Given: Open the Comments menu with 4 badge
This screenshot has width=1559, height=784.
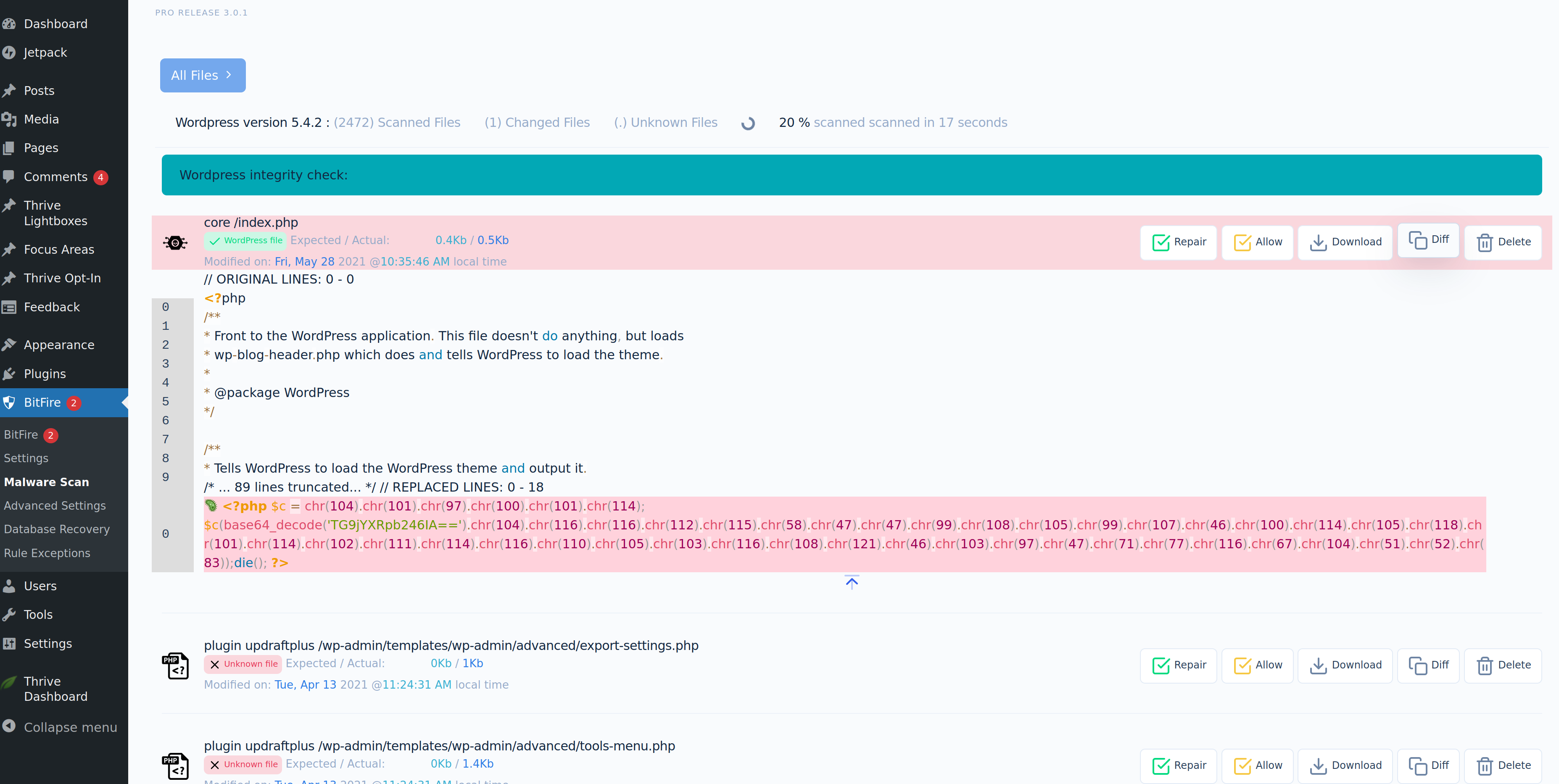Looking at the screenshot, I should tap(55, 176).
